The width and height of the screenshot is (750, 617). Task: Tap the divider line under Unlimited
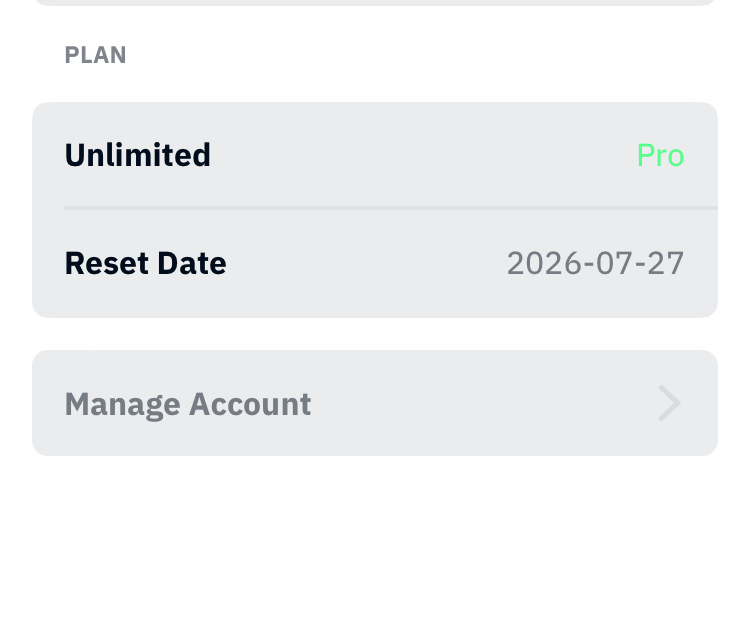390,208
